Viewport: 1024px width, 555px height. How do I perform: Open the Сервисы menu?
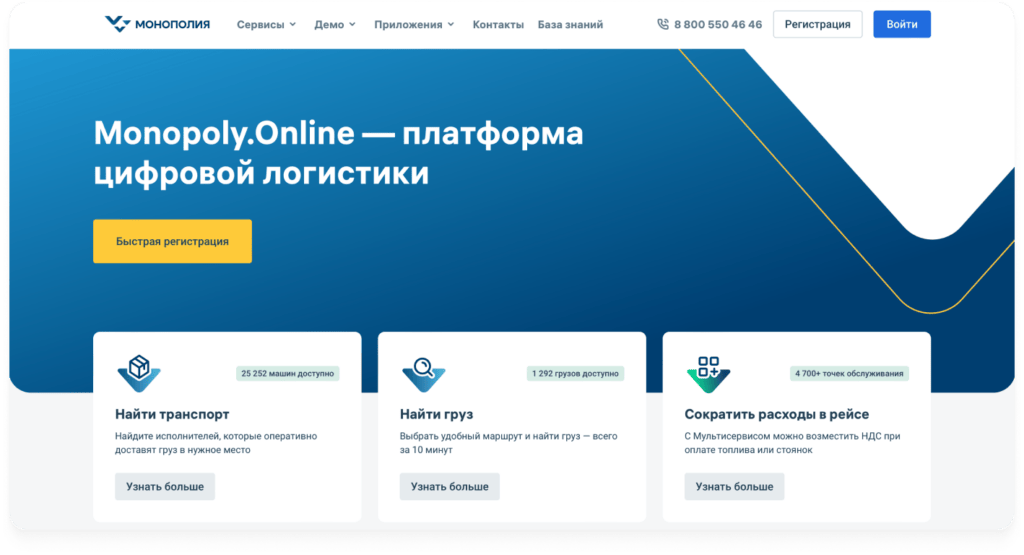coord(266,24)
